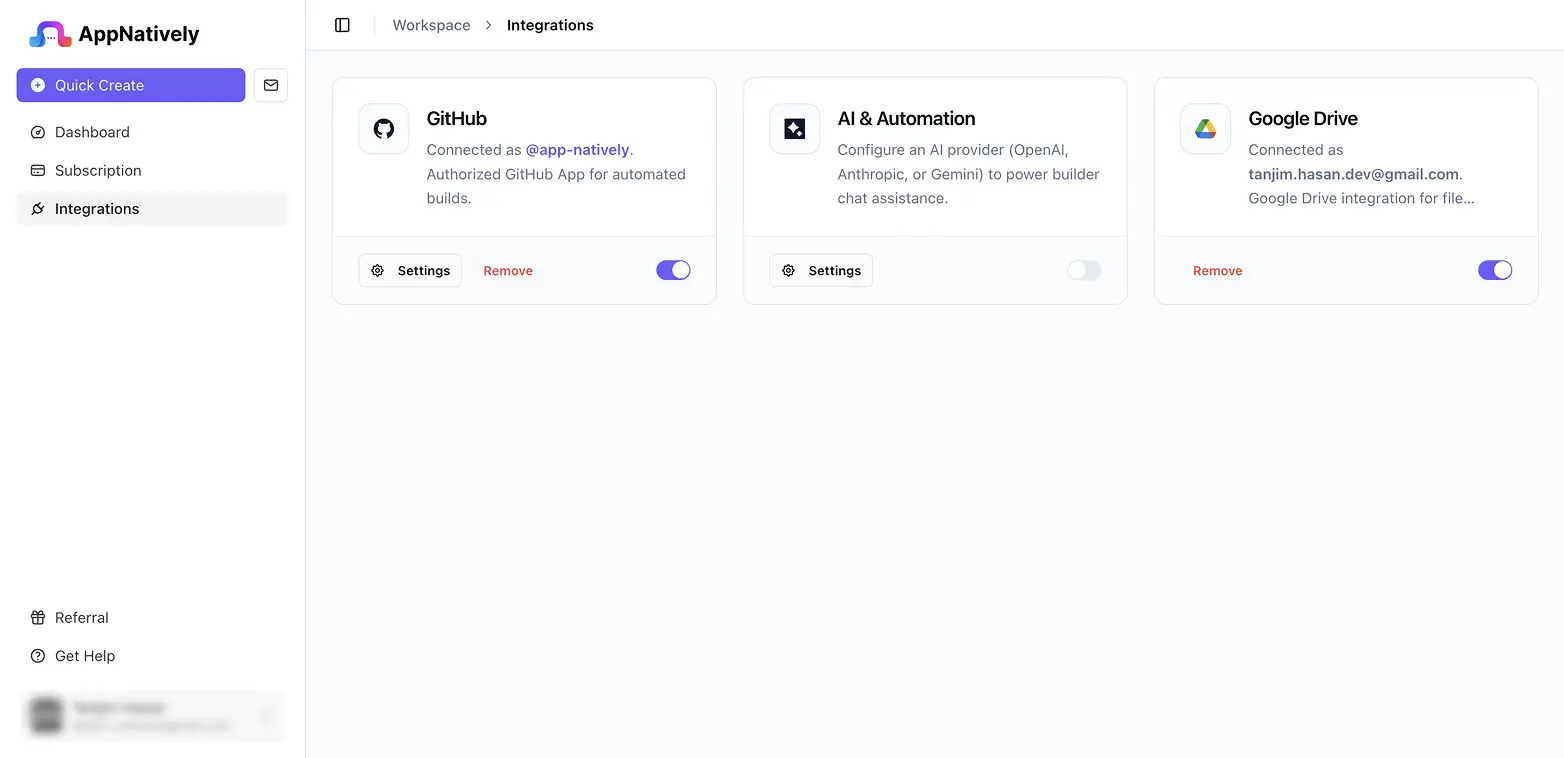Open the mail inbox icon button
The width and height of the screenshot is (1564, 758).
tap(271, 85)
